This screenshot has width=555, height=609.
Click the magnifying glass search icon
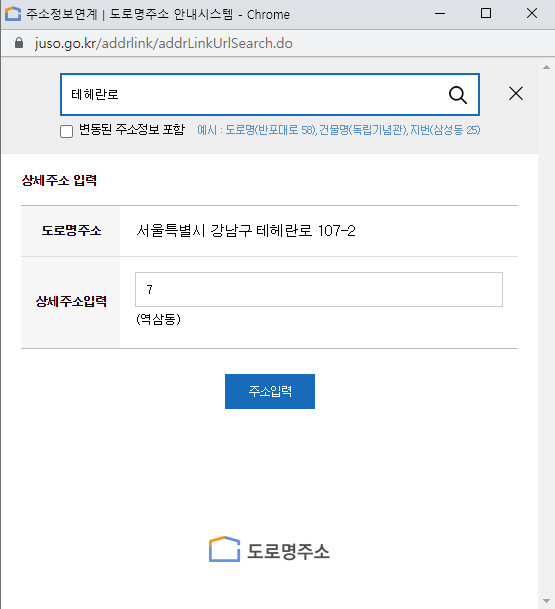click(x=458, y=95)
